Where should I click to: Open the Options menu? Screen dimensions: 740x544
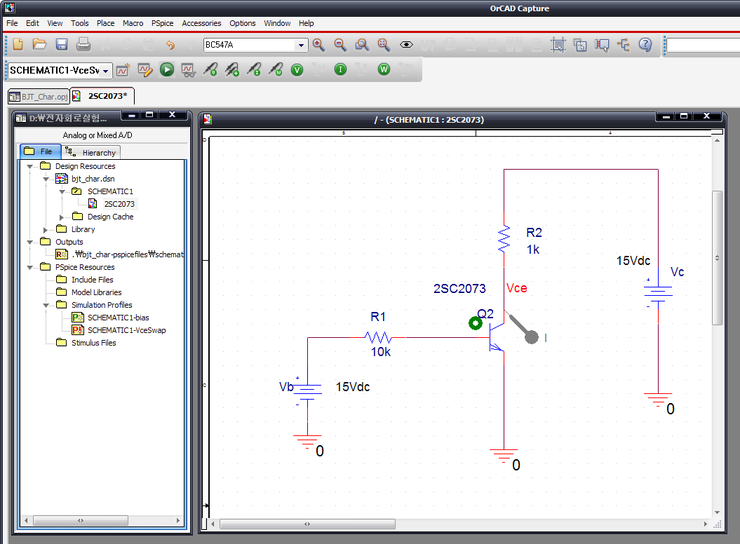[242, 23]
